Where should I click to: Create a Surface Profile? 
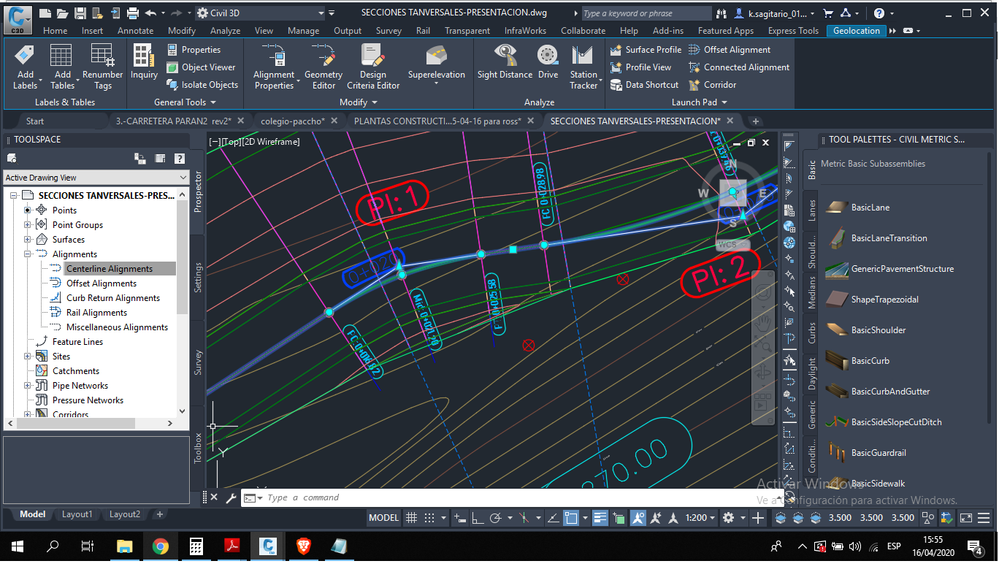(x=645, y=50)
